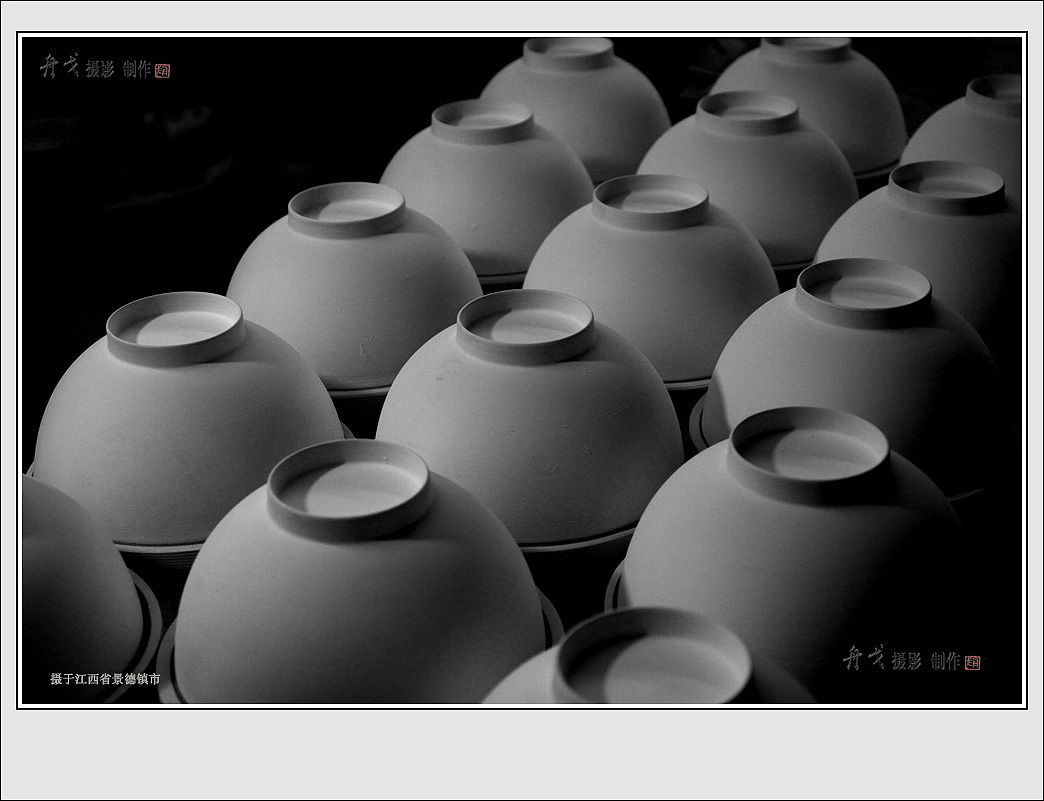Click the foot ring of the front-center bowl
Screen dimensions: 1044x801
tap(349, 488)
